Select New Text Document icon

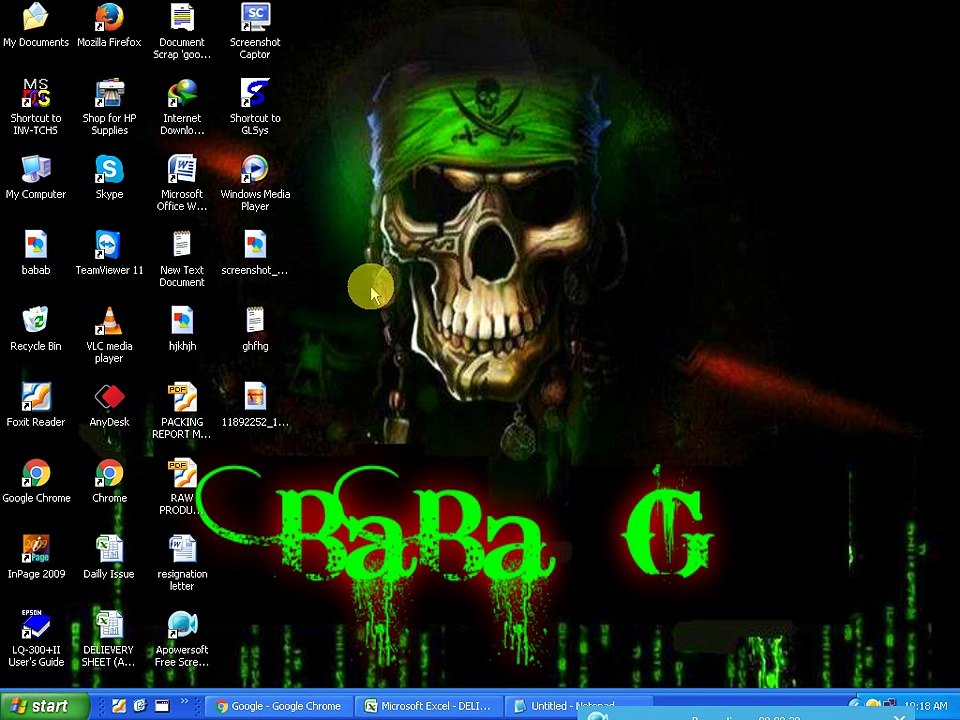coord(182,258)
